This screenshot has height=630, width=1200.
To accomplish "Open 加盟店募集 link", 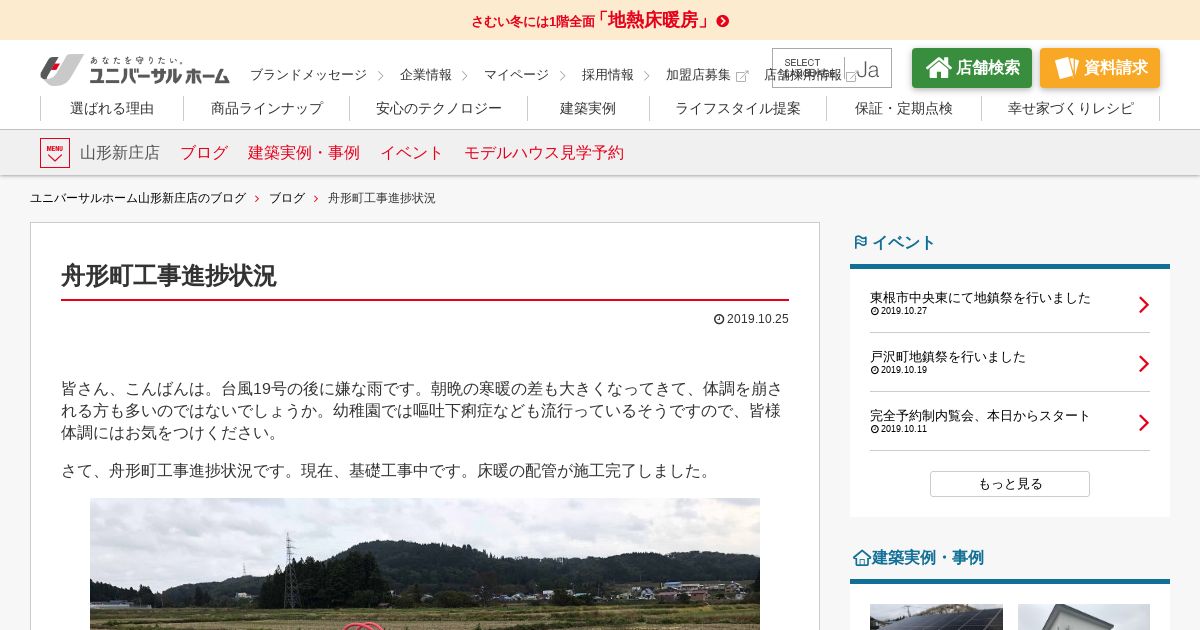I will coord(698,75).
